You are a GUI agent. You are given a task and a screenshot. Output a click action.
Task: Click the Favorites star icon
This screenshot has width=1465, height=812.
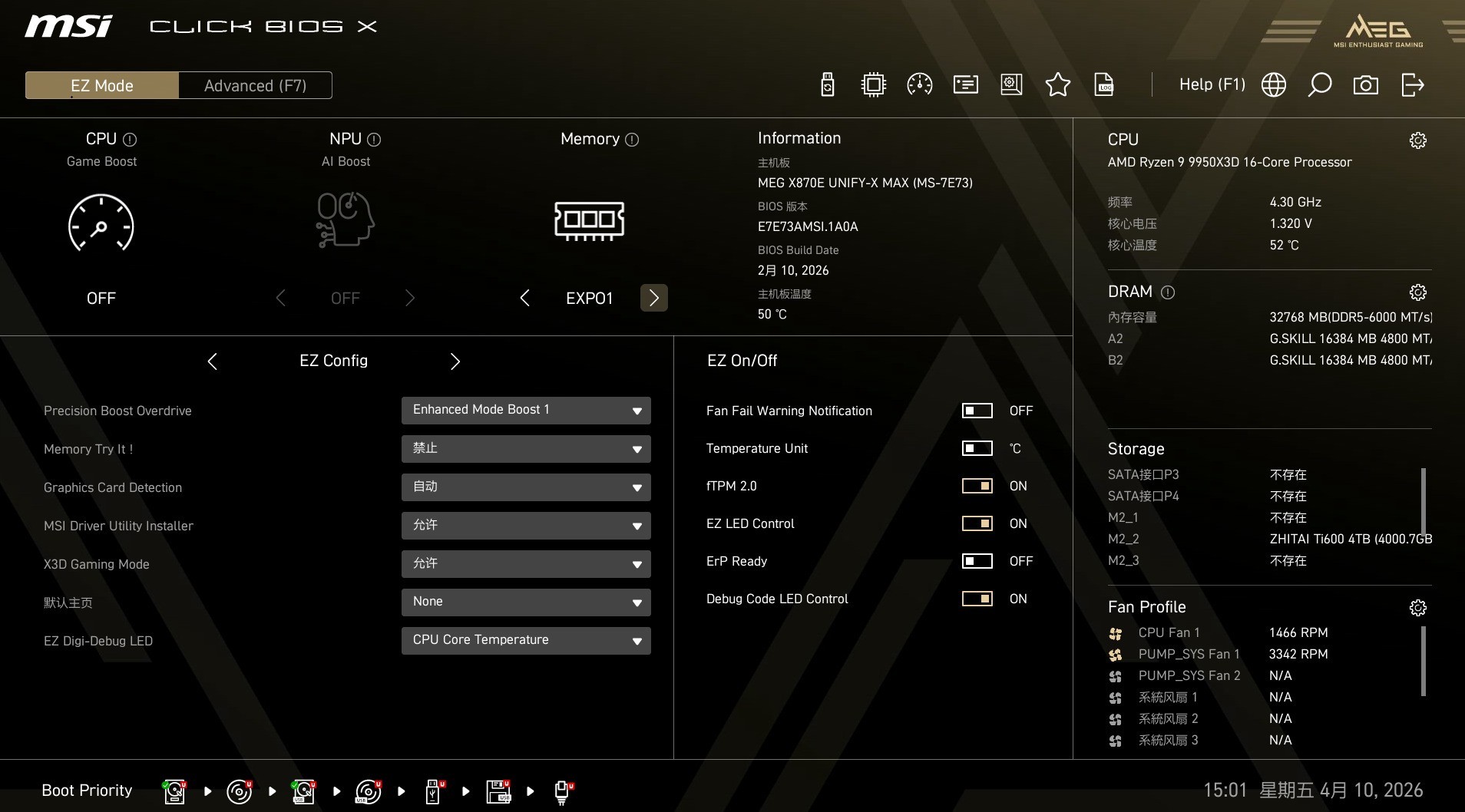pyautogui.click(x=1057, y=84)
